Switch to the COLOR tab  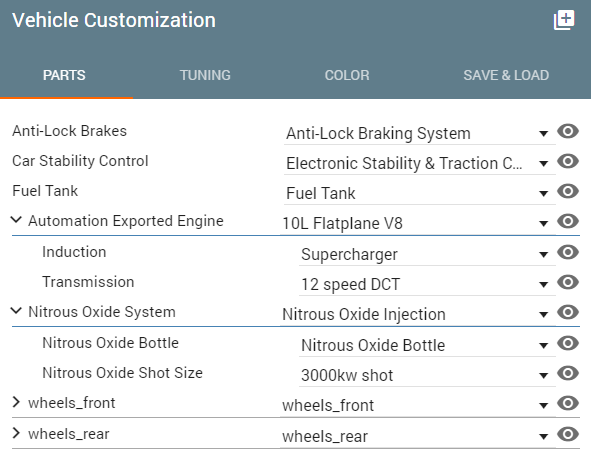[x=347, y=75]
